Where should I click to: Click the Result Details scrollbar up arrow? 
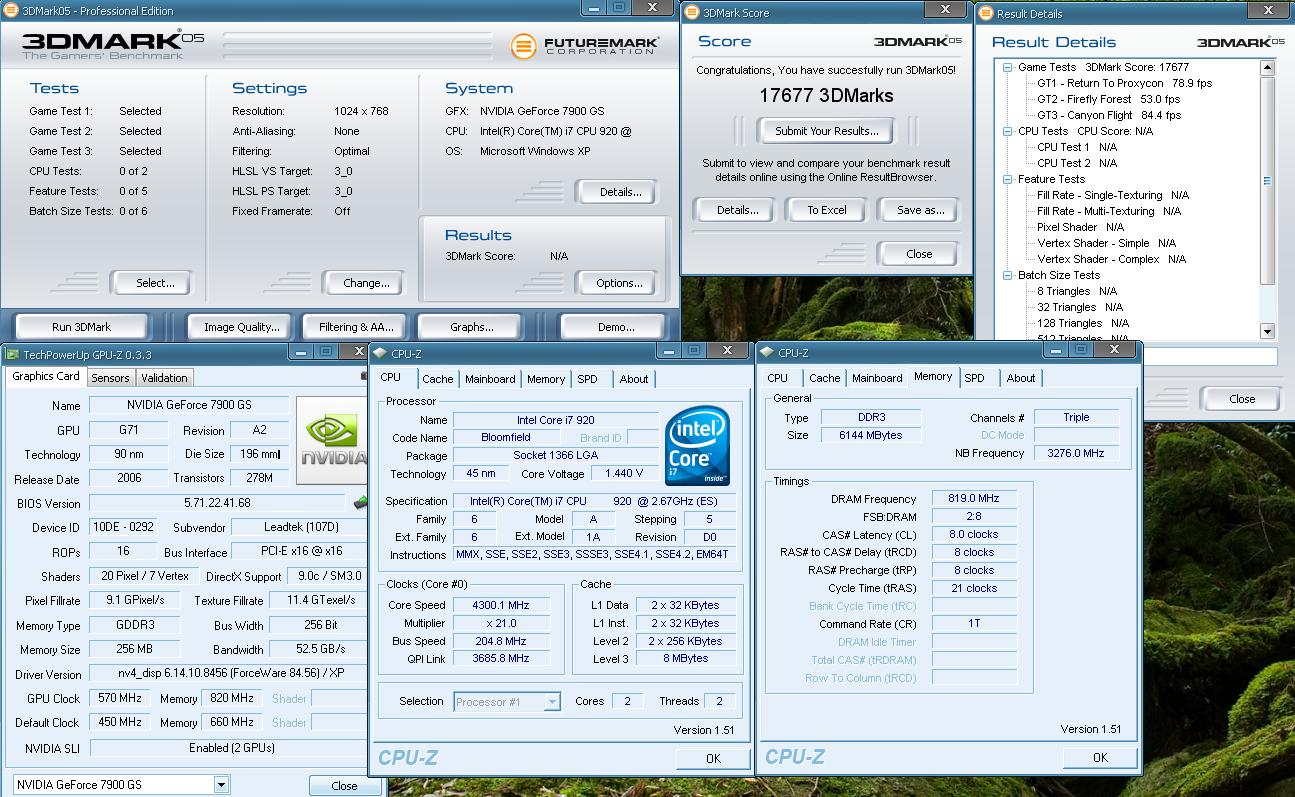coord(1267,68)
